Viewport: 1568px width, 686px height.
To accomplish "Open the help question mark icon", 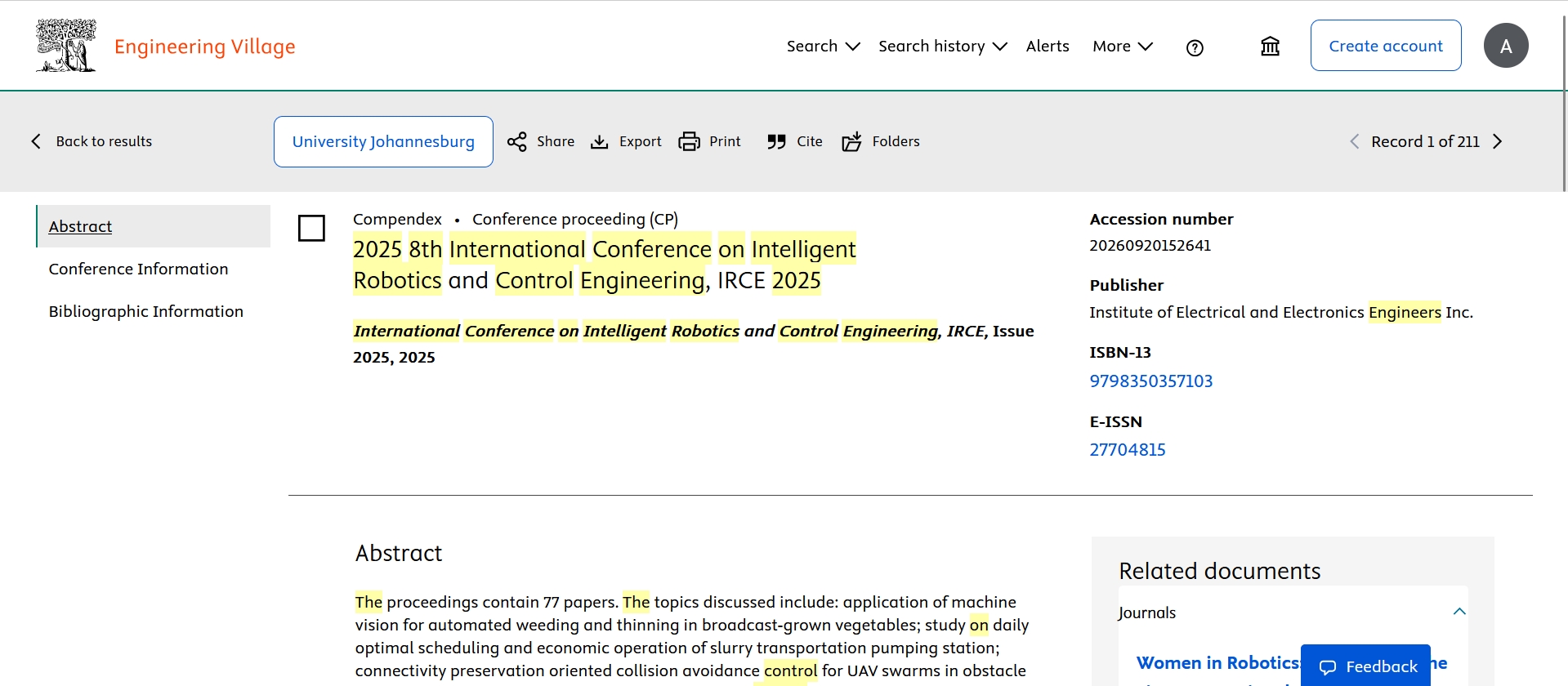I will 1195,47.
